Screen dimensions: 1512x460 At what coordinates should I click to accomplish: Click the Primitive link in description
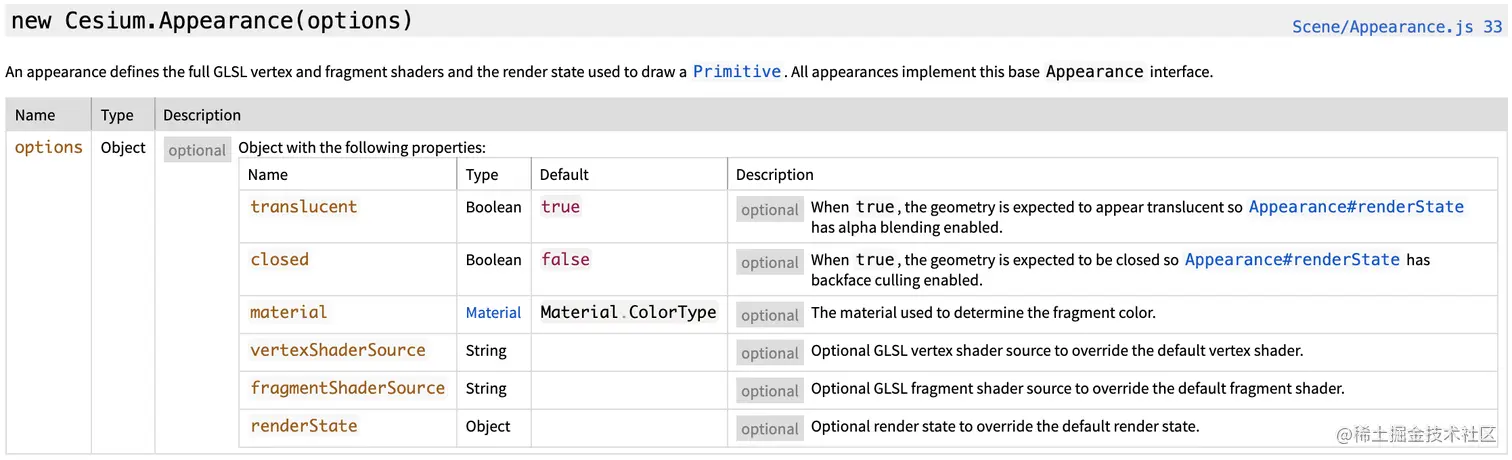coord(736,71)
